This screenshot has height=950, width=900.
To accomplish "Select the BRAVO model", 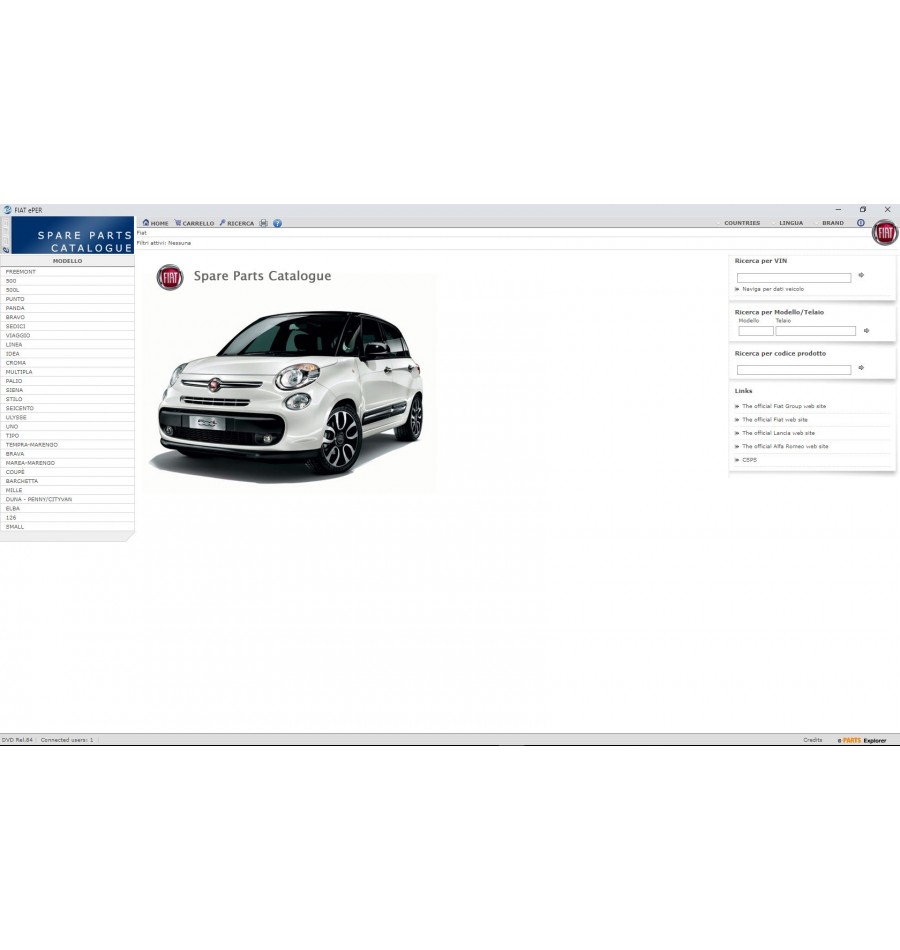I will click(67, 317).
